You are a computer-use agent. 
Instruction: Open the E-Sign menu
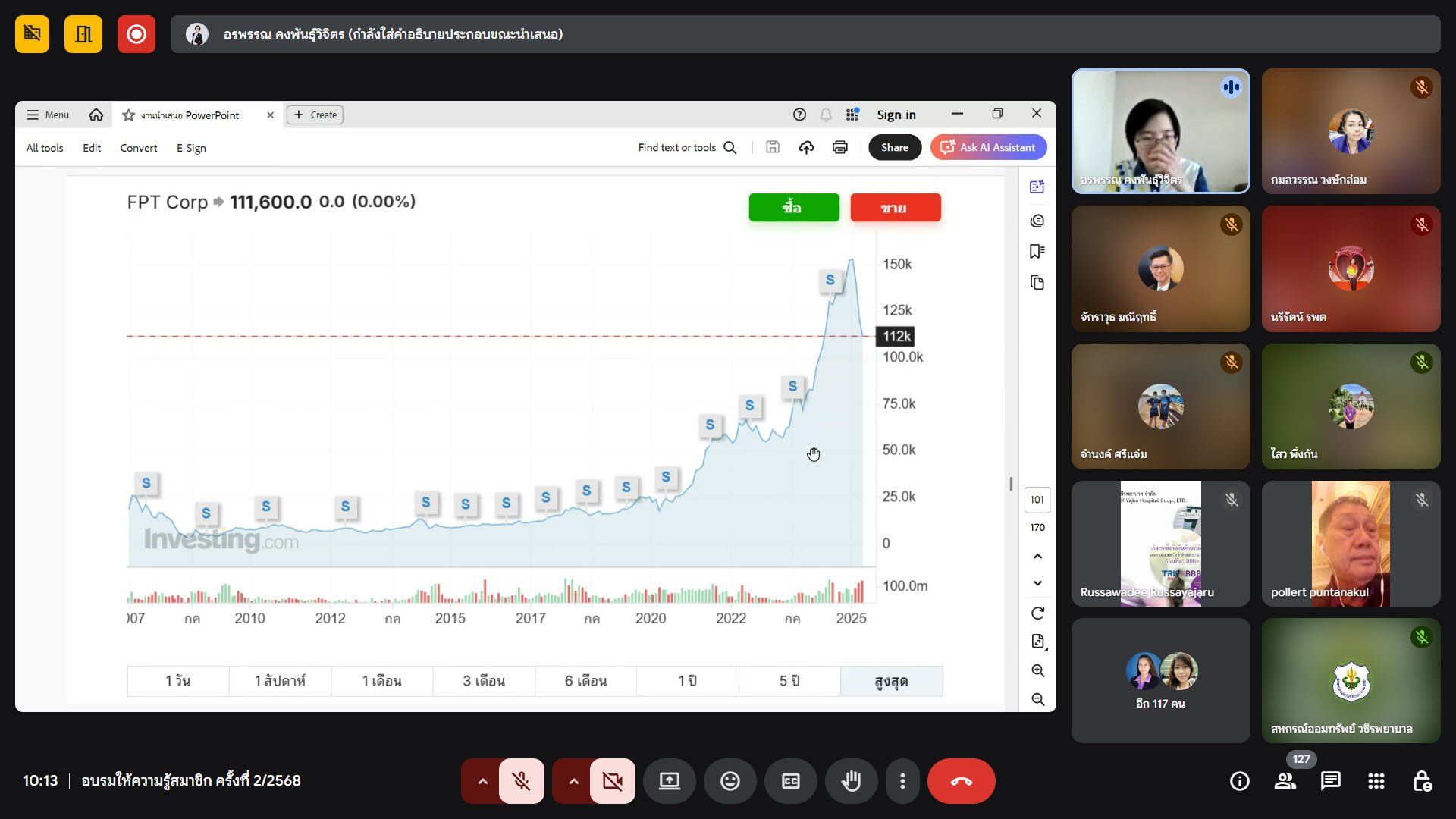pyautogui.click(x=191, y=148)
